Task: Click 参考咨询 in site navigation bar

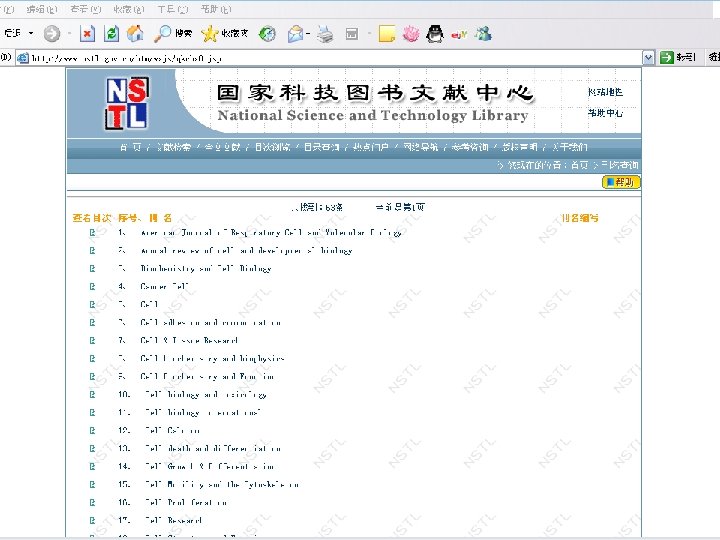Action: [470, 147]
